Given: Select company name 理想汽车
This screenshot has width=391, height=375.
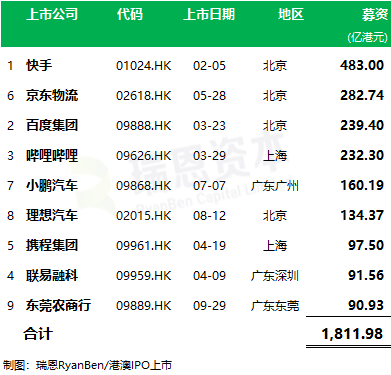Looking at the screenshot, I should pos(52,215).
